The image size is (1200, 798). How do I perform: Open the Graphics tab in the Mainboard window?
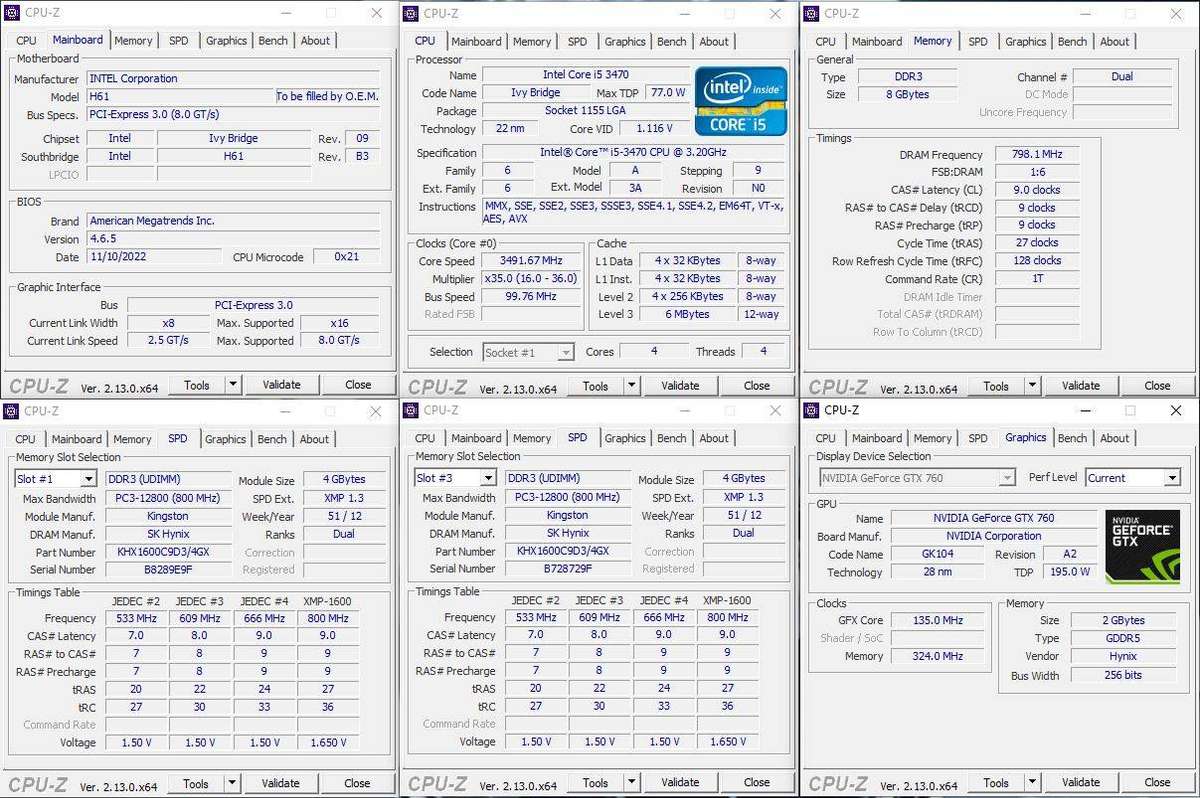[227, 40]
